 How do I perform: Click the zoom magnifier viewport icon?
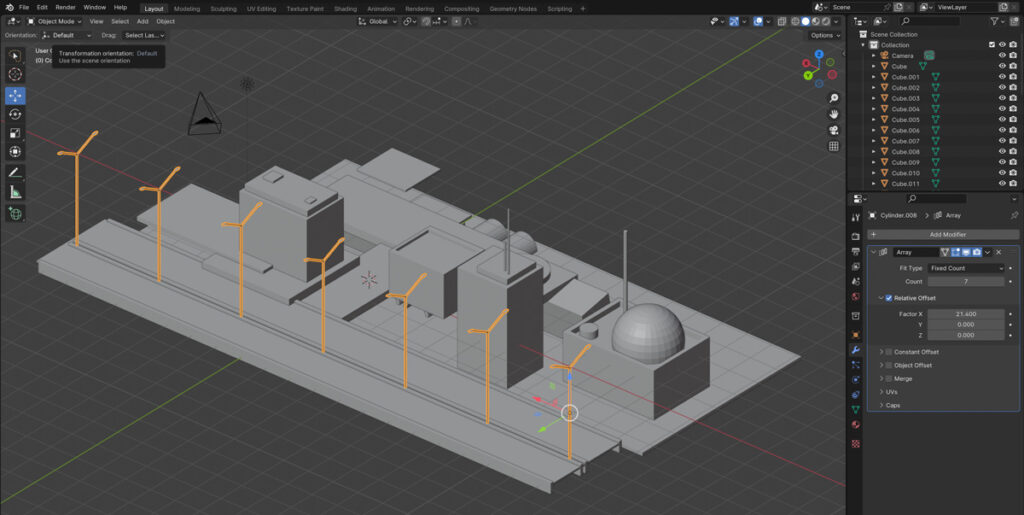click(x=834, y=98)
